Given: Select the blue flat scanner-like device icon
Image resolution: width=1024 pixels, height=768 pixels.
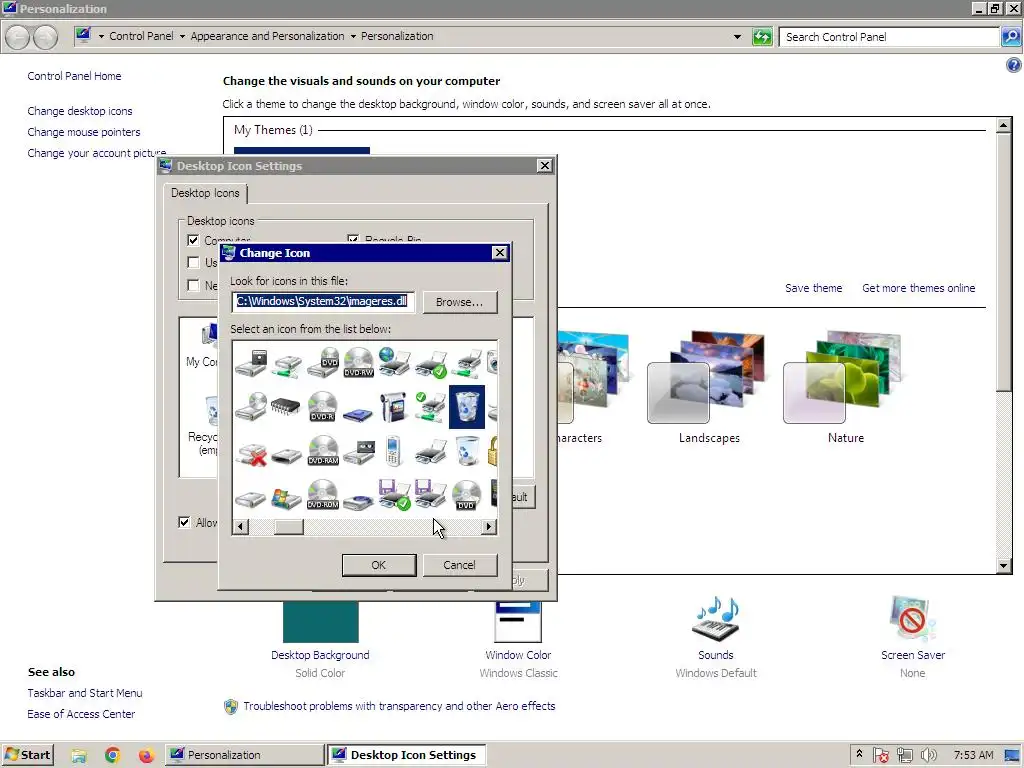Looking at the screenshot, I should [x=359, y=413].
